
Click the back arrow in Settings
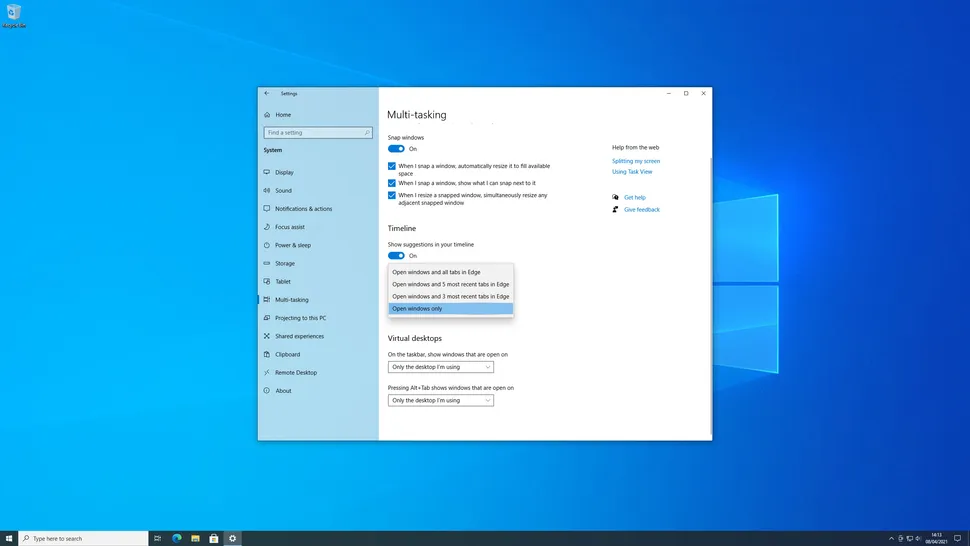(267, 93)
